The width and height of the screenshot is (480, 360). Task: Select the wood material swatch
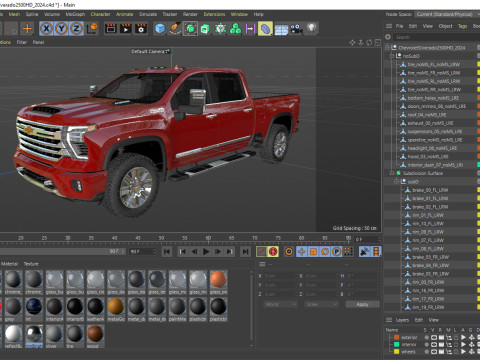coord(95,333)
